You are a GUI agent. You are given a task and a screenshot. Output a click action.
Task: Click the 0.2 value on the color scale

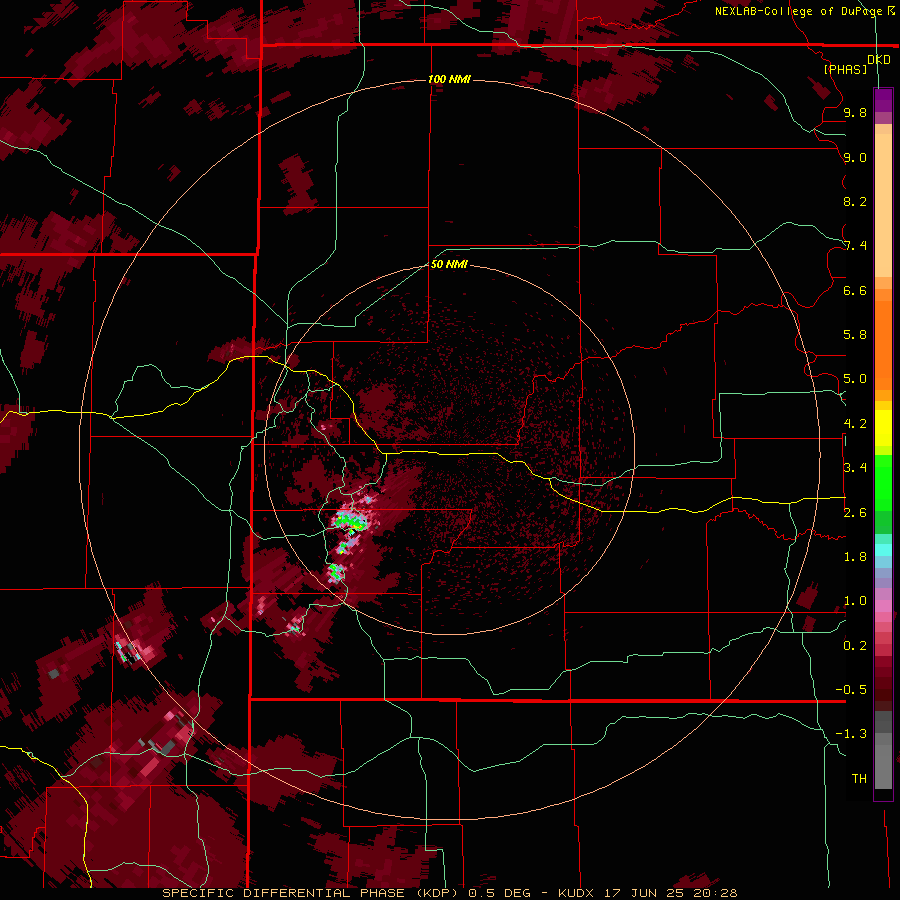coord(855,645)
